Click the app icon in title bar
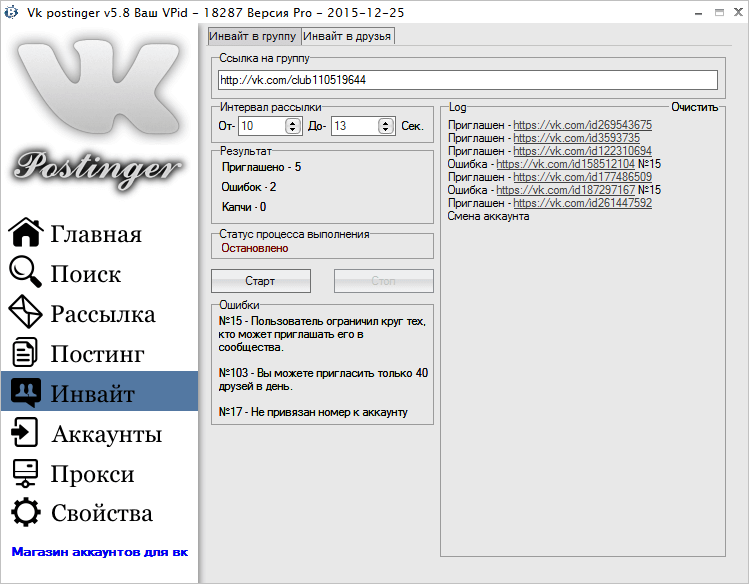 tap(11, 12)
